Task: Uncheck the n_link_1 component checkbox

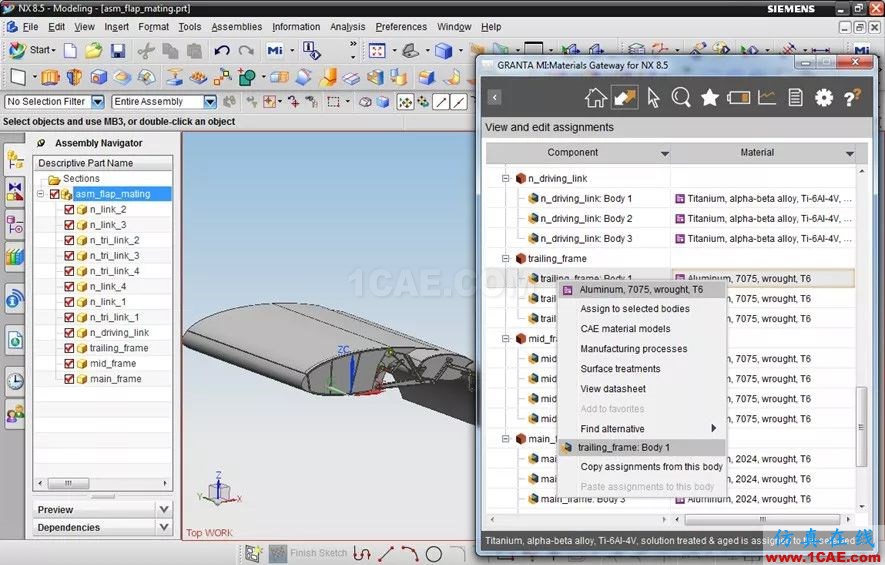Action: coord(69,302)
